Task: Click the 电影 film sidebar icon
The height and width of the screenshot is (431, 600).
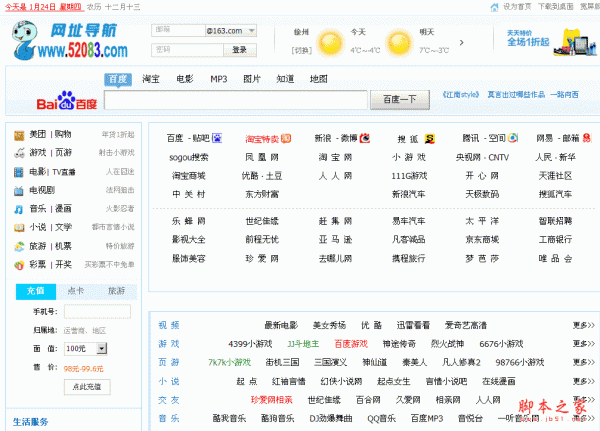Action: (x=19, y=172)
